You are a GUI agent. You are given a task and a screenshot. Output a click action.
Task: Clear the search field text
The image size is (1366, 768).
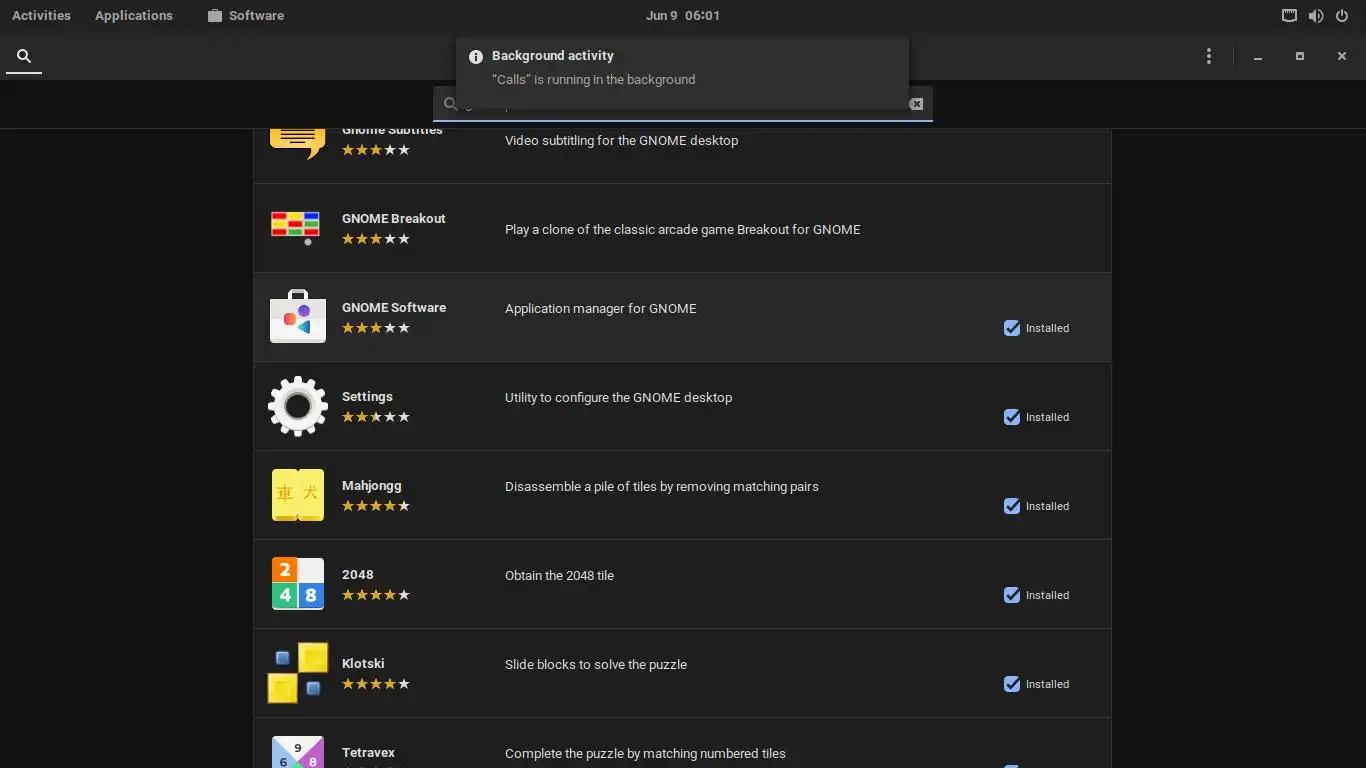coord(916,104)
